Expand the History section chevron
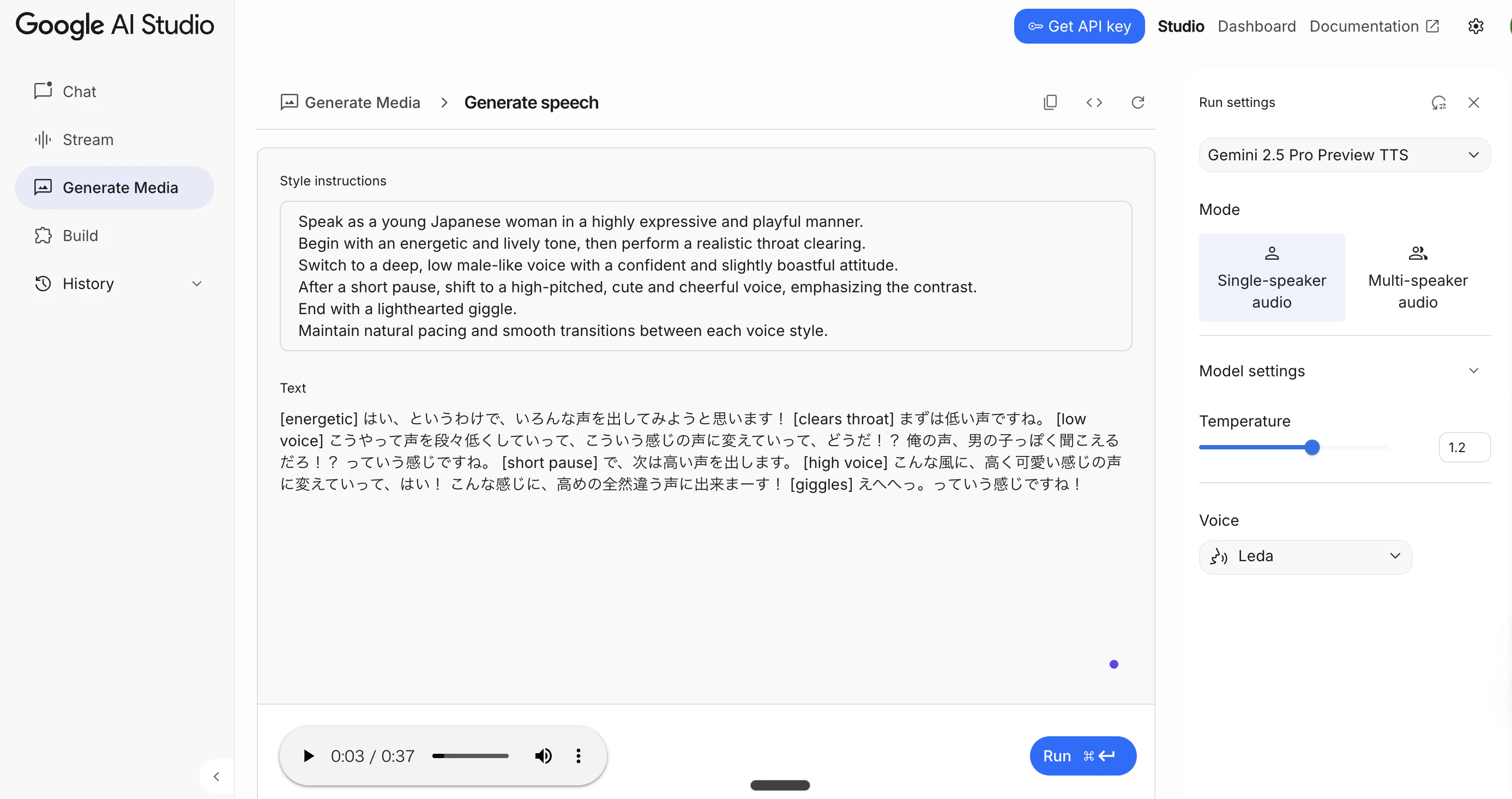 (197, 284)
